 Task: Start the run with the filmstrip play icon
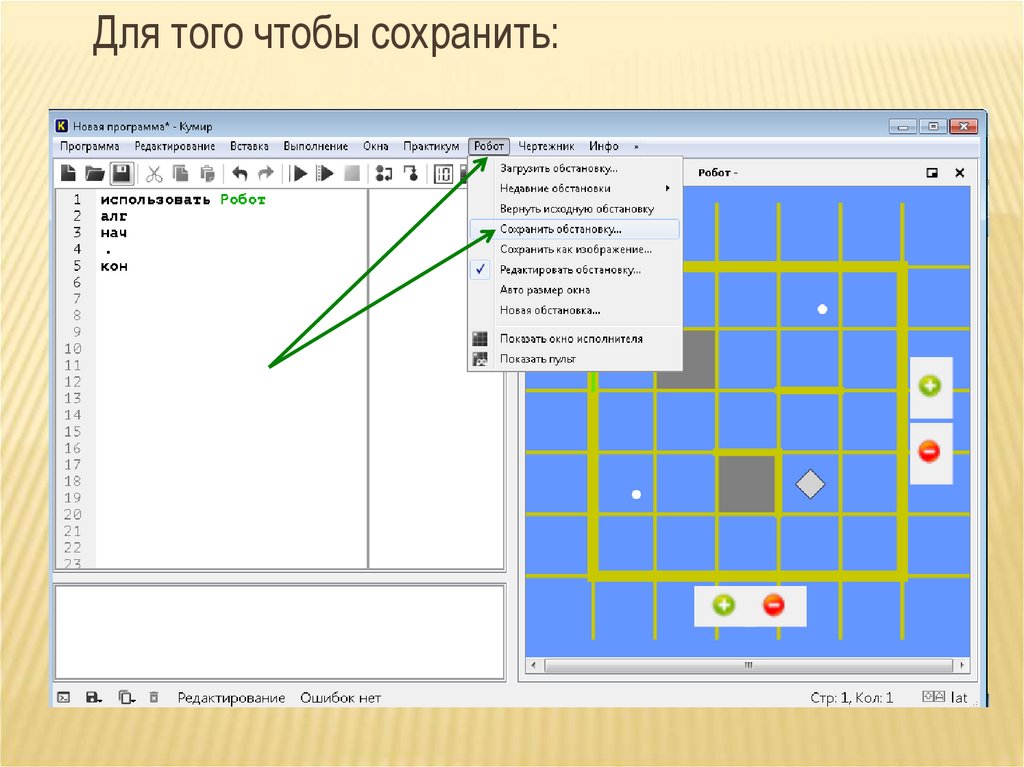(325, 173)
